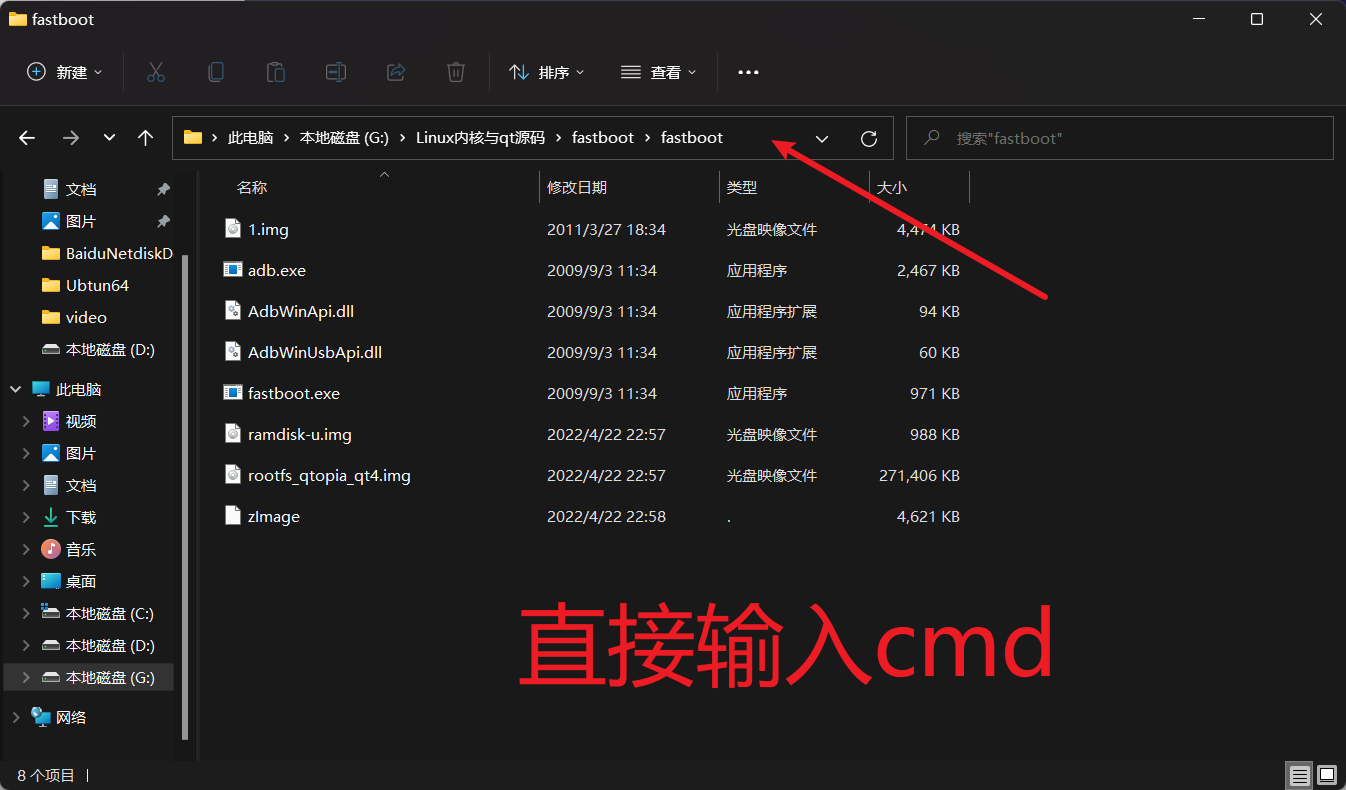
Task: Click the Rename icon in toolbar
Action: pos(336,72)
